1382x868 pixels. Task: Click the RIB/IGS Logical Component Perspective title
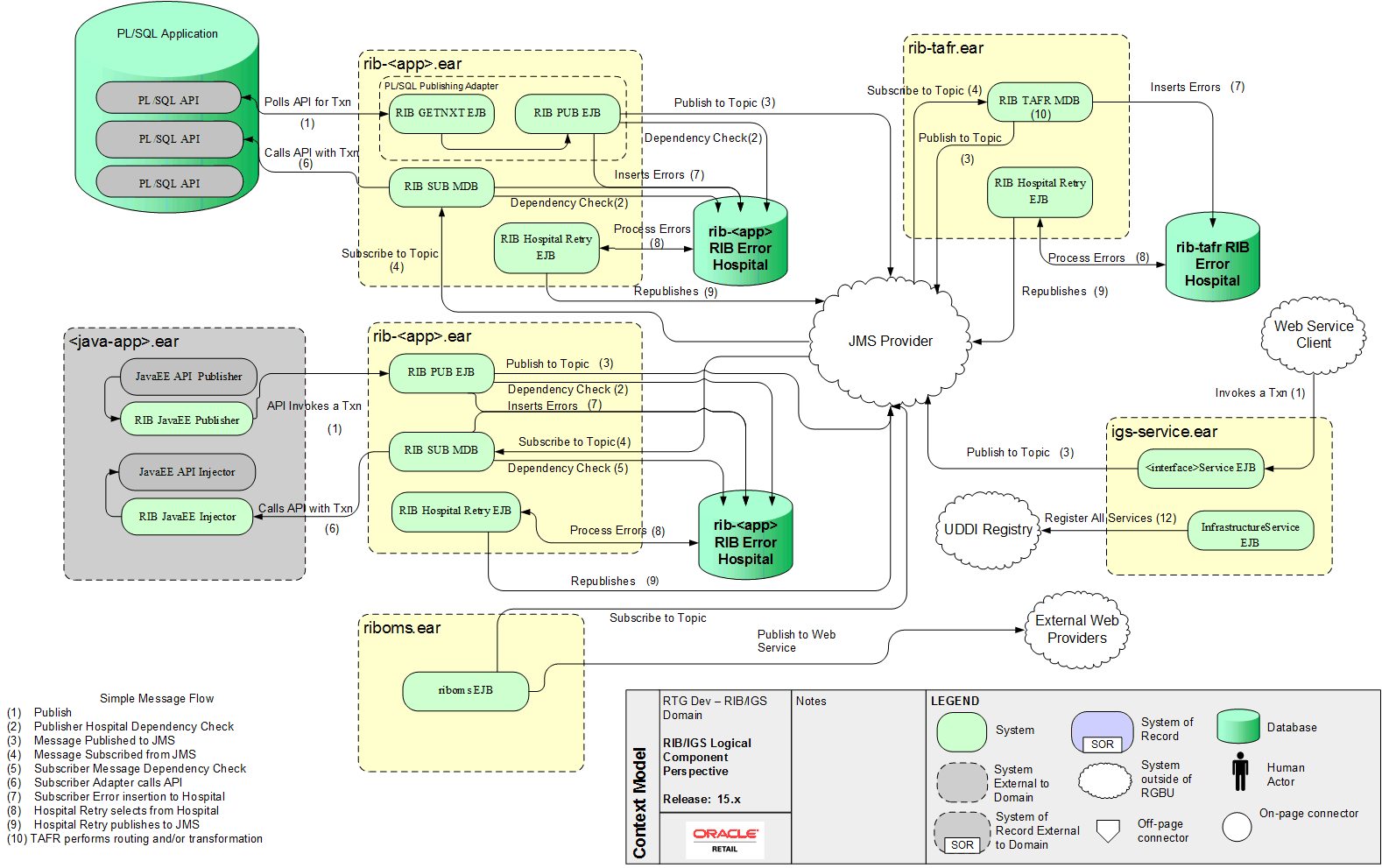[707, 758]
